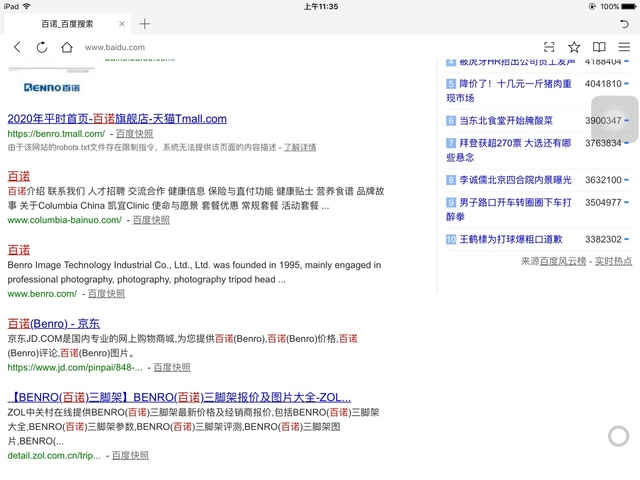Open the QR scan icon in toolbar
The width and height of the screenshot is (640, 480).
click(x=549, y=47)
